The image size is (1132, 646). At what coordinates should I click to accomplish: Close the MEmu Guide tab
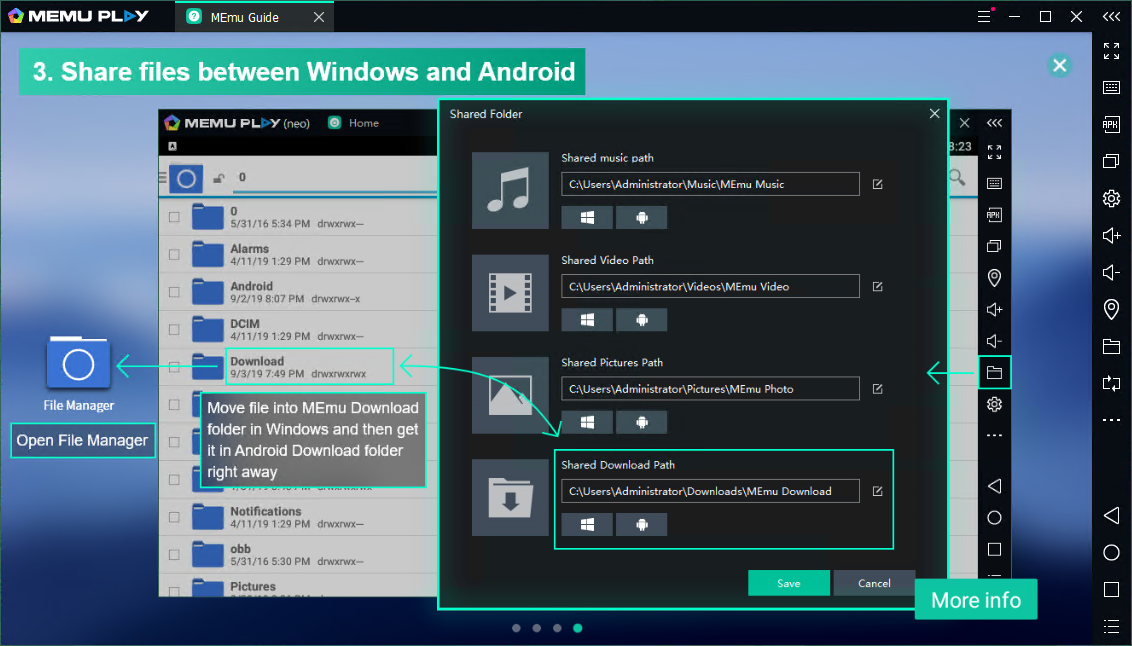tap(318, 17)
